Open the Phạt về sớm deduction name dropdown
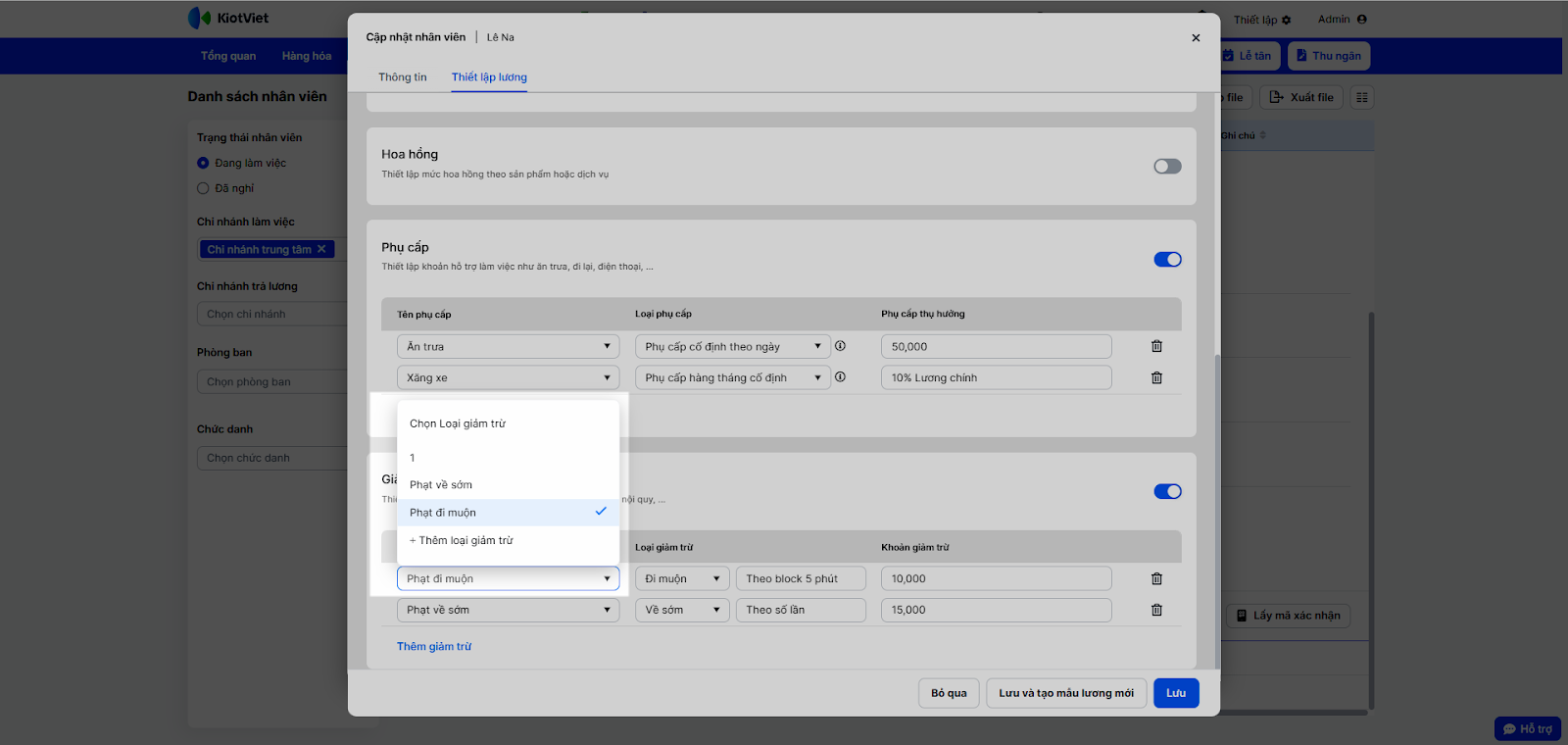Screen dimensions: 1568x745 508,610
